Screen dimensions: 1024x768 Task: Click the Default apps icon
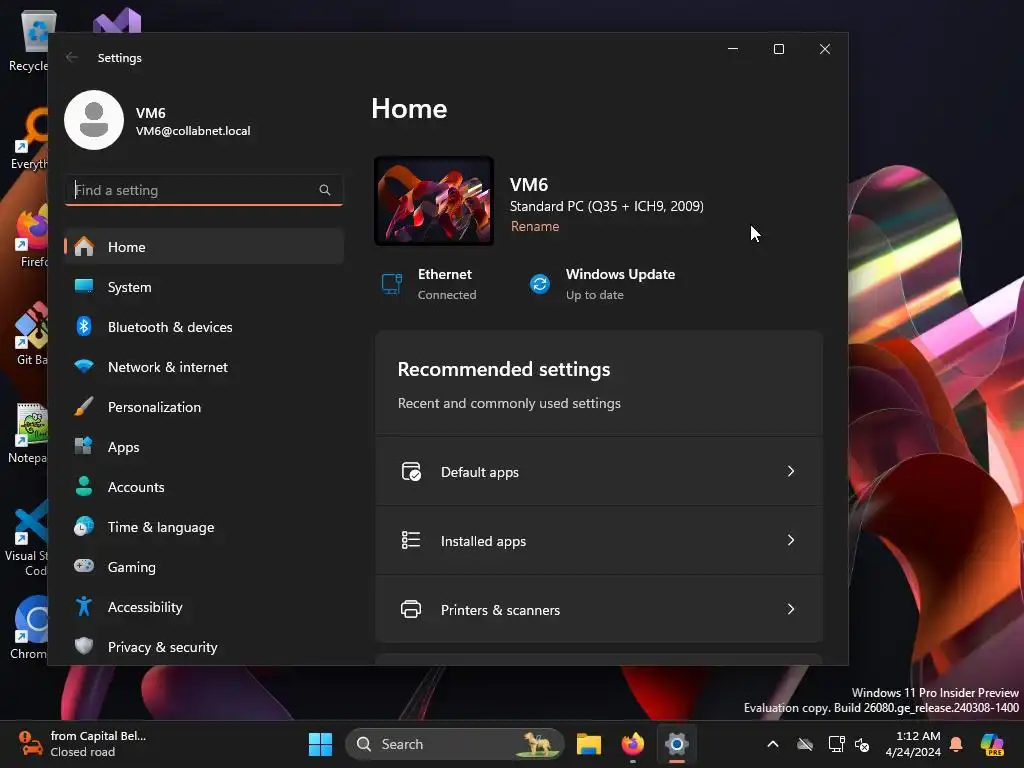(x=411, y=472)
